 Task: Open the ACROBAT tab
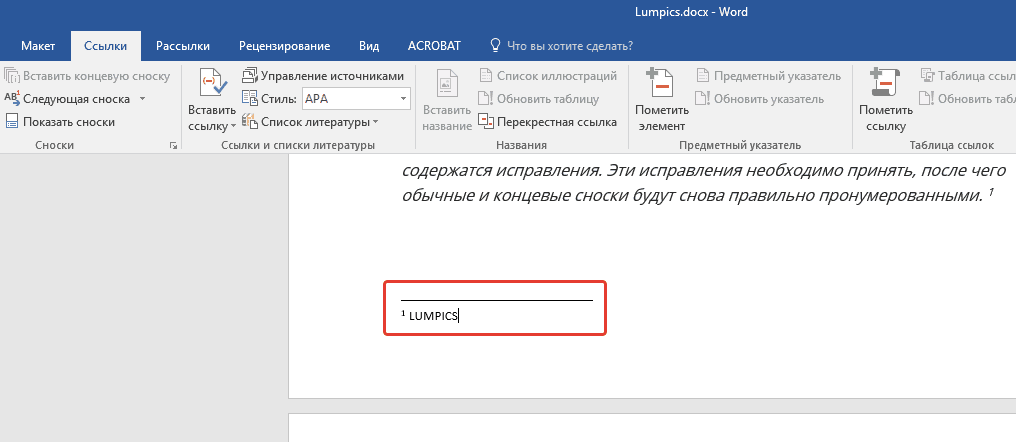434,46
